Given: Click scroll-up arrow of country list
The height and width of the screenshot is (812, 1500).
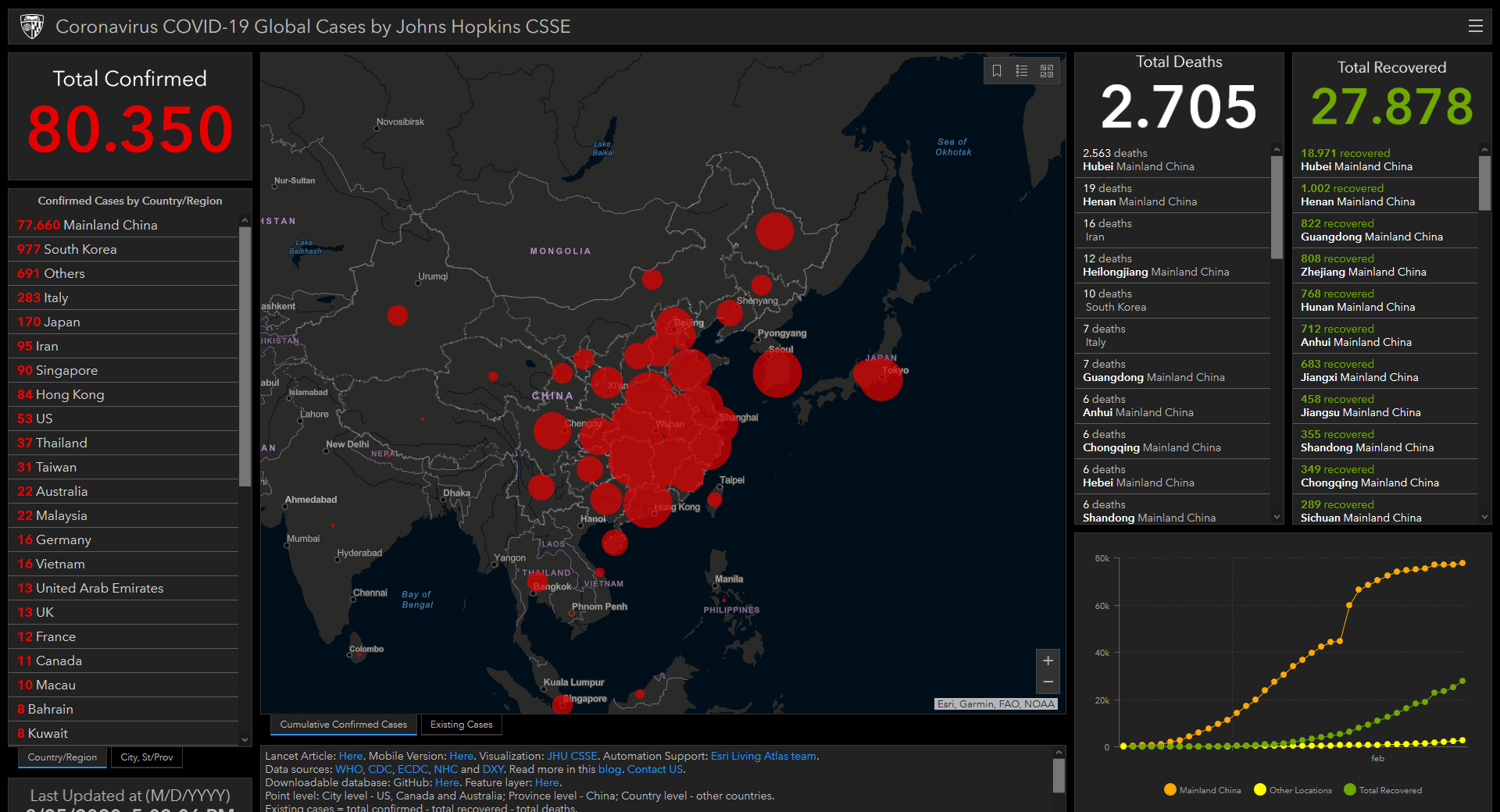Looking at the screenshot, I should [245, 221].
